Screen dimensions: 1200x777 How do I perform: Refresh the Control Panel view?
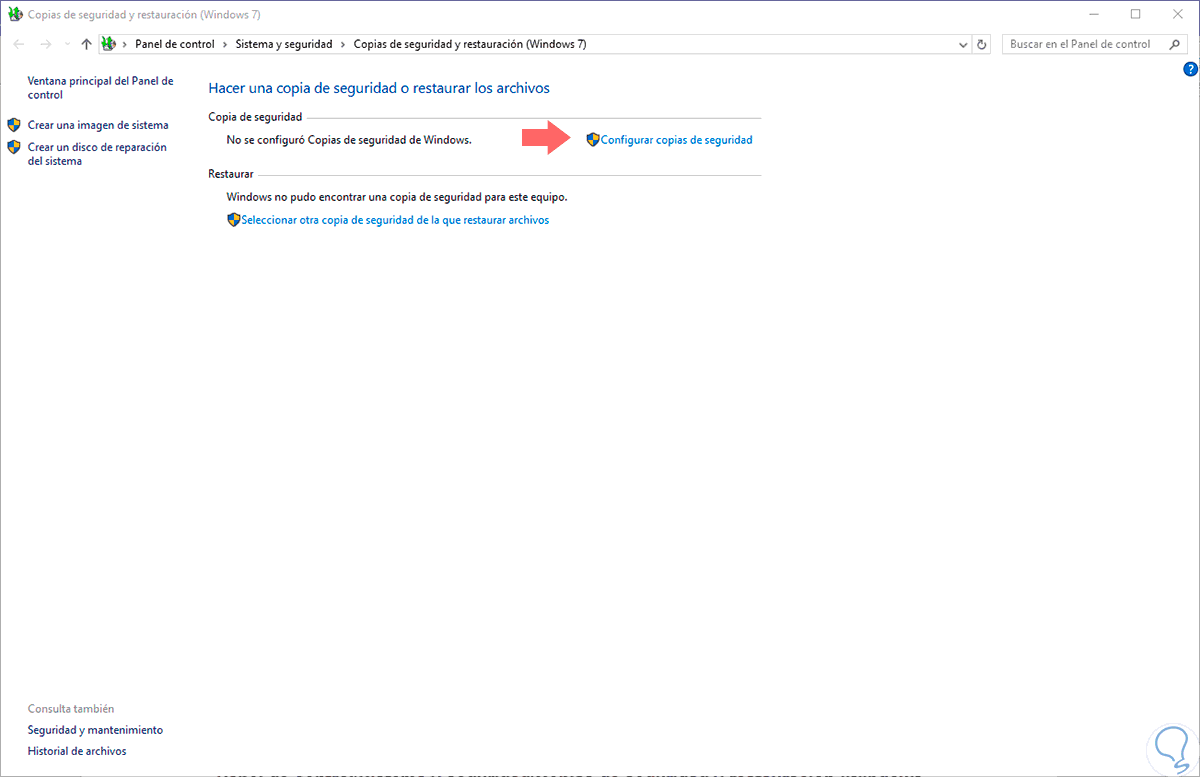click(x=982, y=45)
